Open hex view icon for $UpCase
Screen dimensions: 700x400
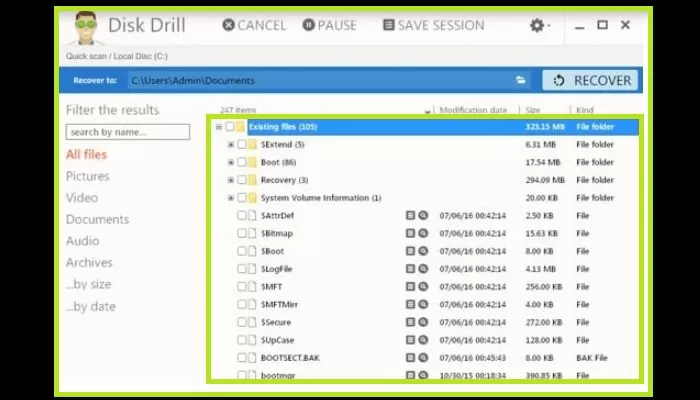coord(410,340)
